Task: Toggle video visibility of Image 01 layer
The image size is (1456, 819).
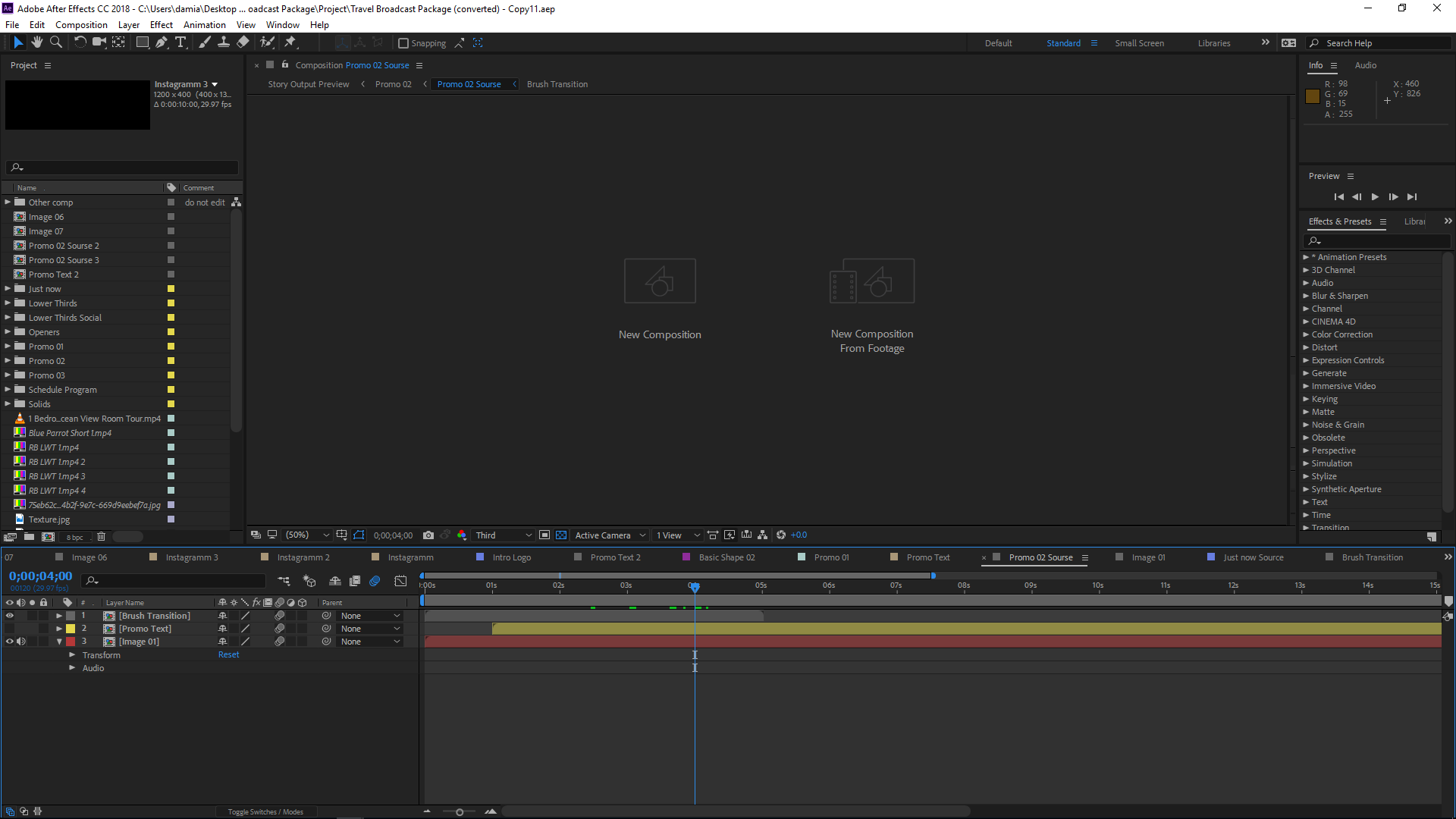Action: [10, 642]
